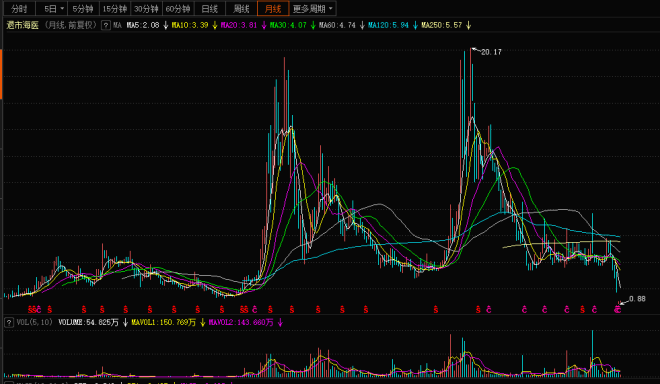Click the down arrow after MA5:2.08
This screenshot has width=660, height=384.
pyautogui.click(x=165, y=25)
